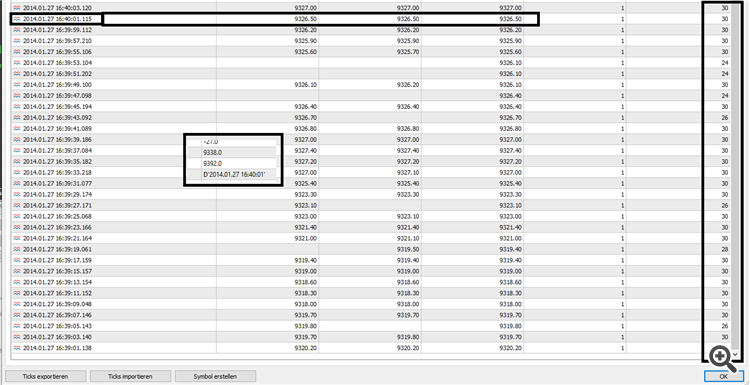Screen dimensions: 750x385
Task: Click the 9327.10 price cell
Action: (408, 173)
